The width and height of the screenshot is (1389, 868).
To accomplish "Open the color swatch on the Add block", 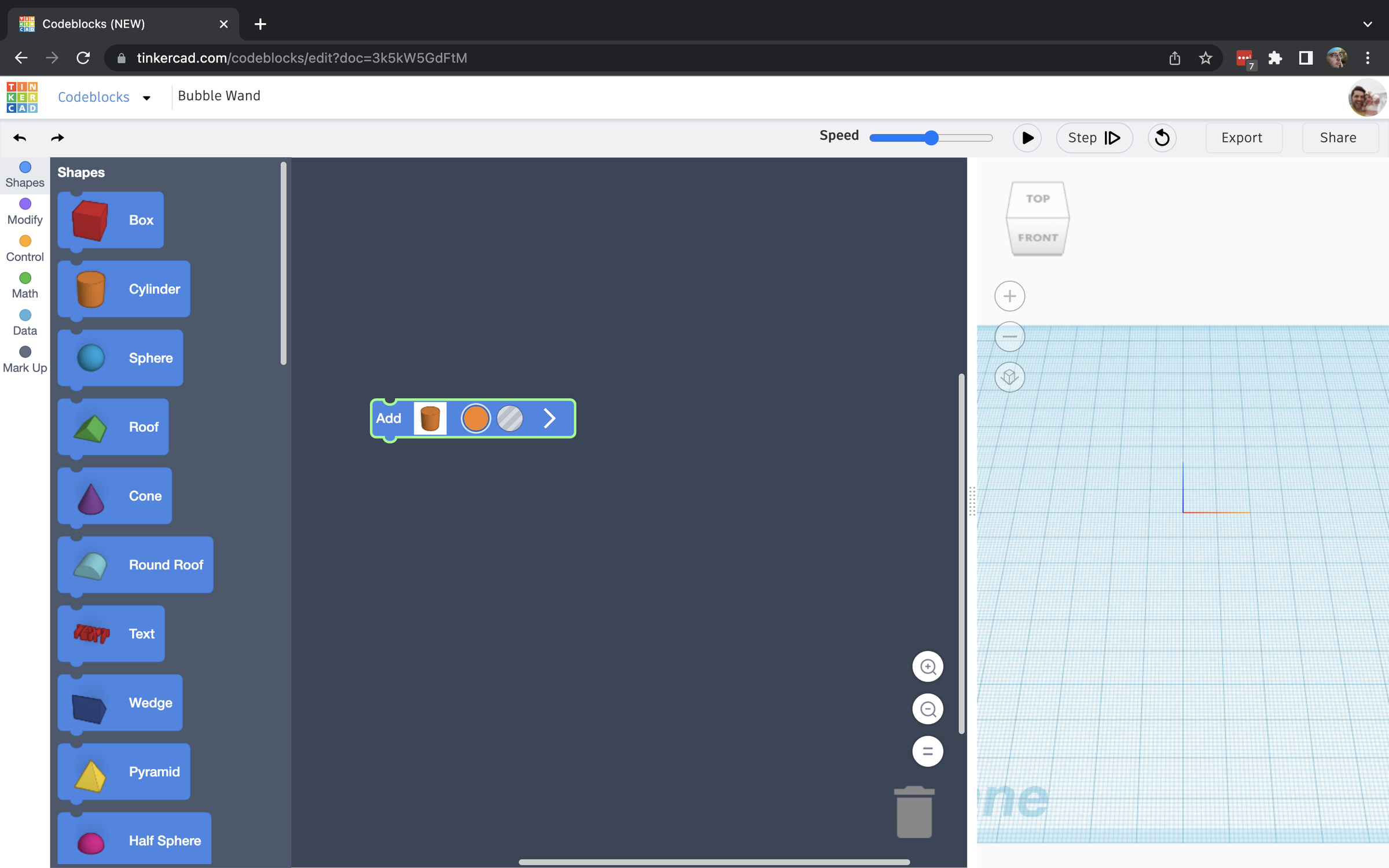I will tap(476, 418).
